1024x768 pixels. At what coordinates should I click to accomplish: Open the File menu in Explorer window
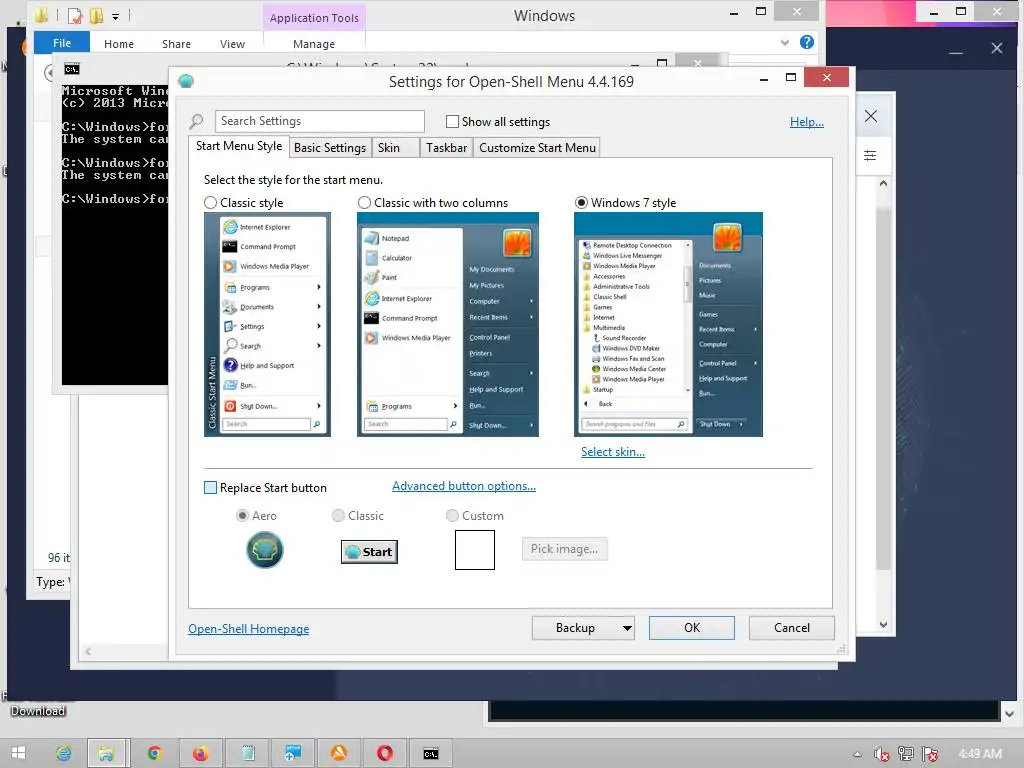pos(62,42)
